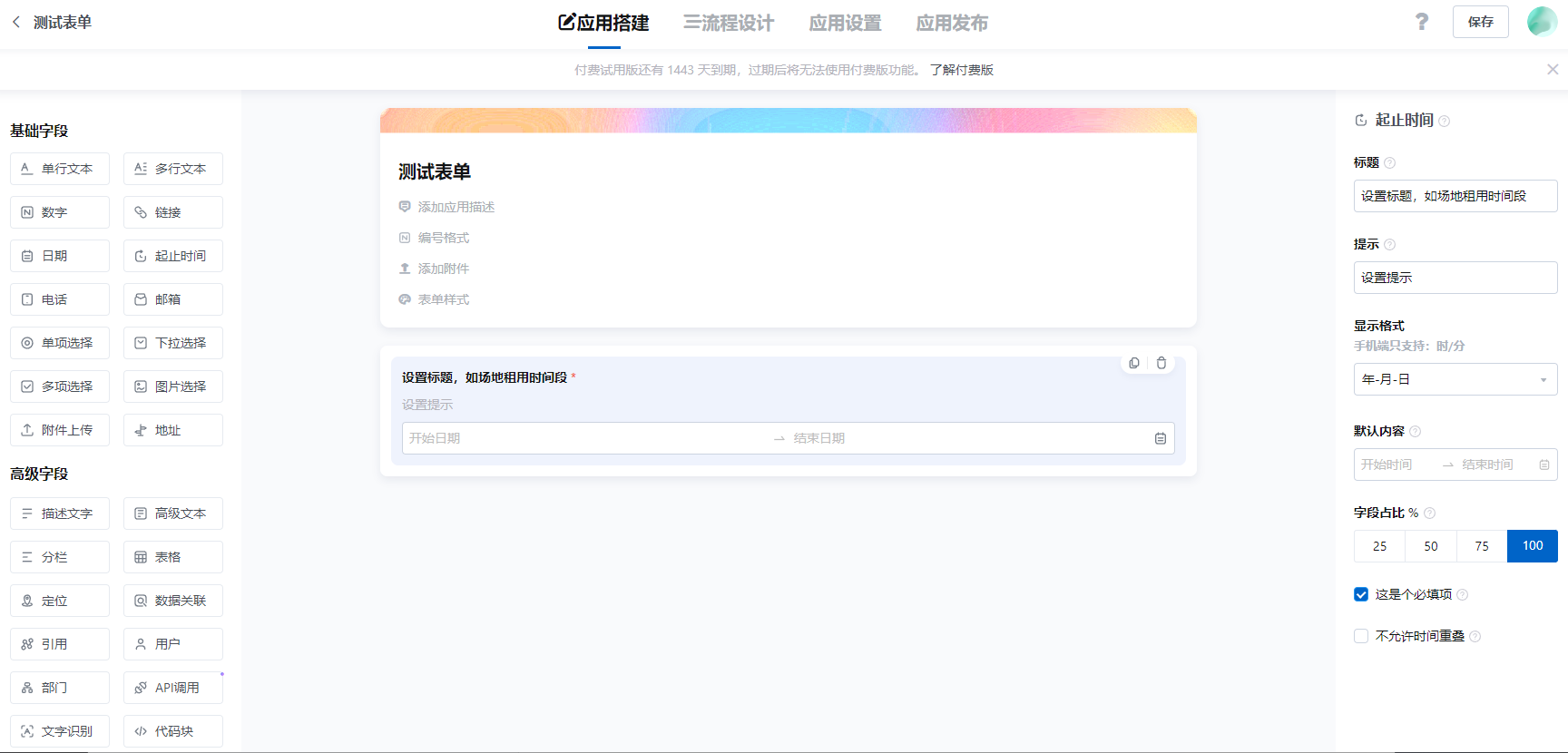The width and height of the screenshot is (1568, 753).
Task: Add a 部门 field
Action: [60, 688]
